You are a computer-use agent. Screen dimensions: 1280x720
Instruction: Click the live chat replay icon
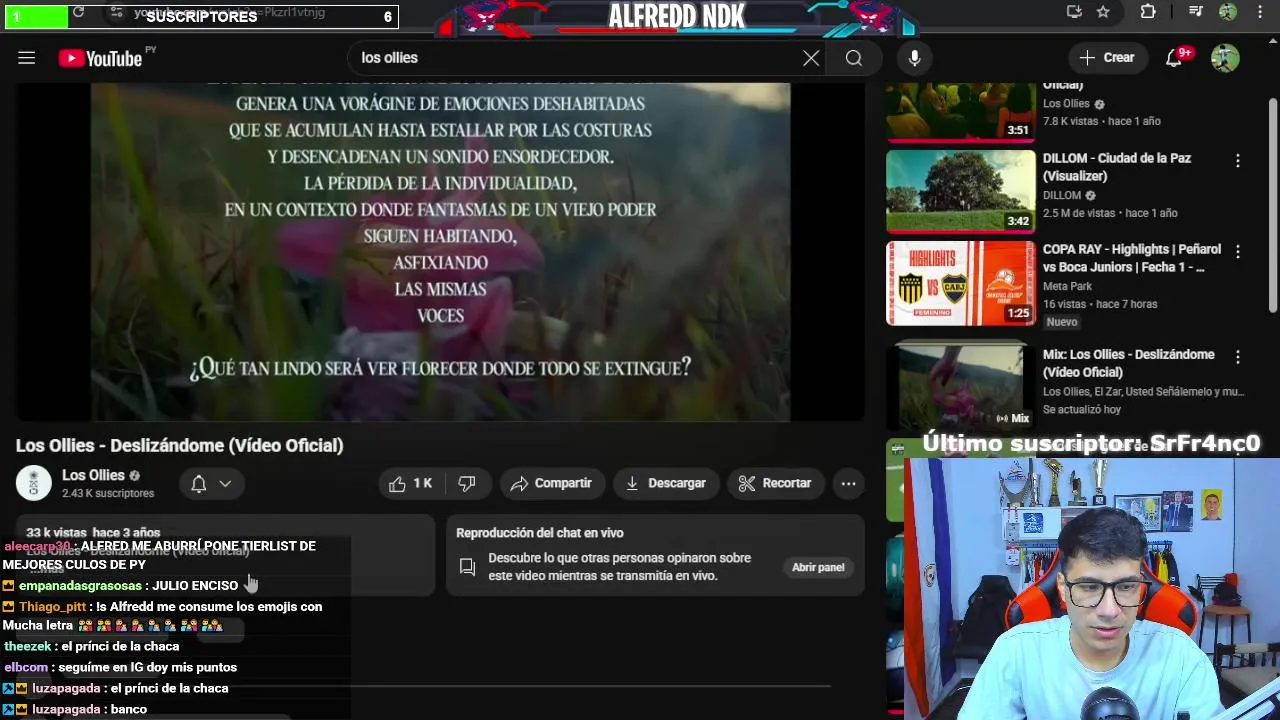point(467,567)
